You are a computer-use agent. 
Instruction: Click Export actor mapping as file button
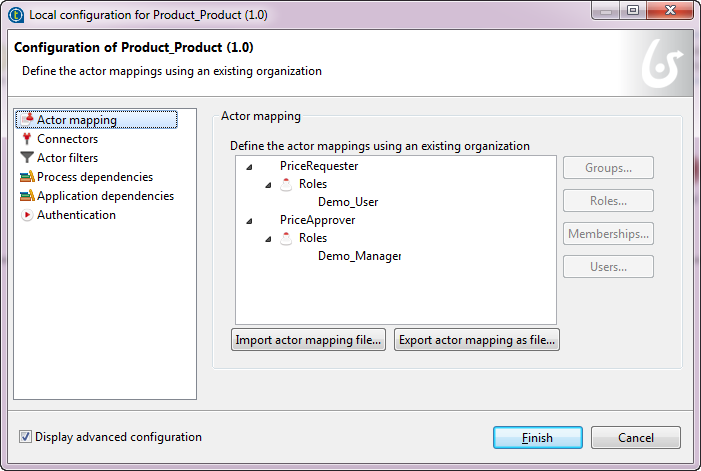tap(477, 340)
